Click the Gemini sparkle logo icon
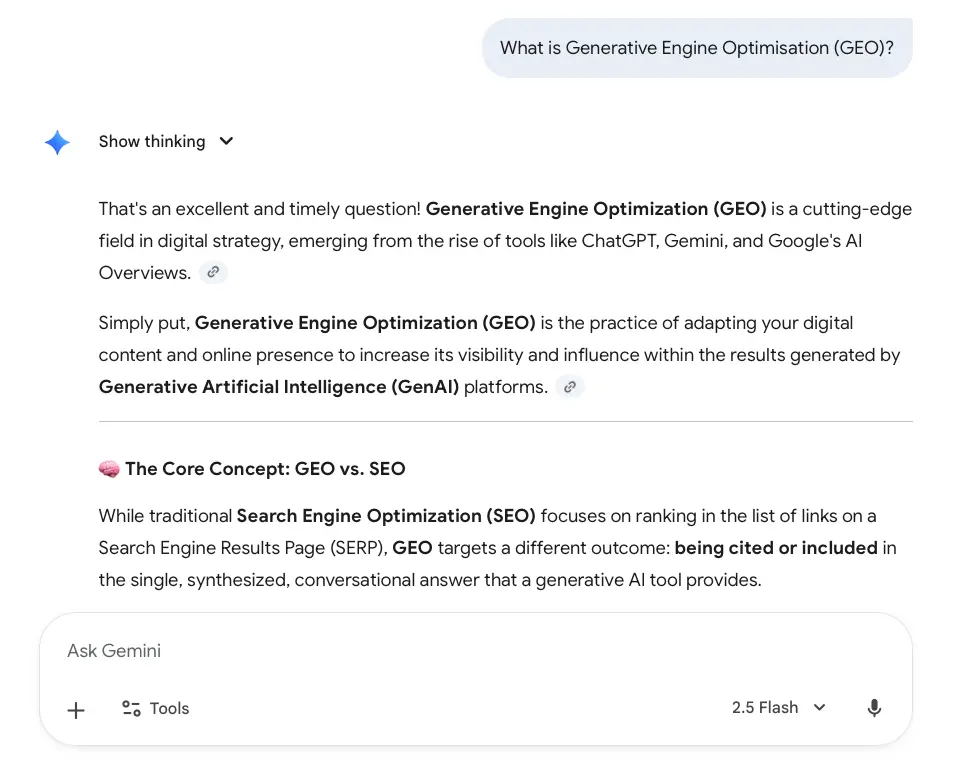The width and height of the screenshot is (966, 763). [x=57, y=141]
